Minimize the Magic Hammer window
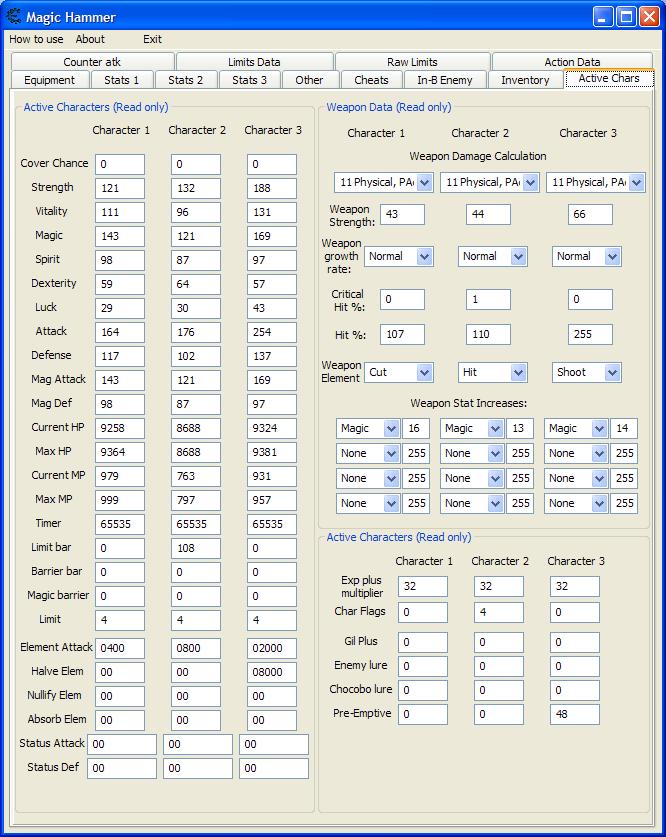The height and width of the screenshot is (837, 666). 603,17
